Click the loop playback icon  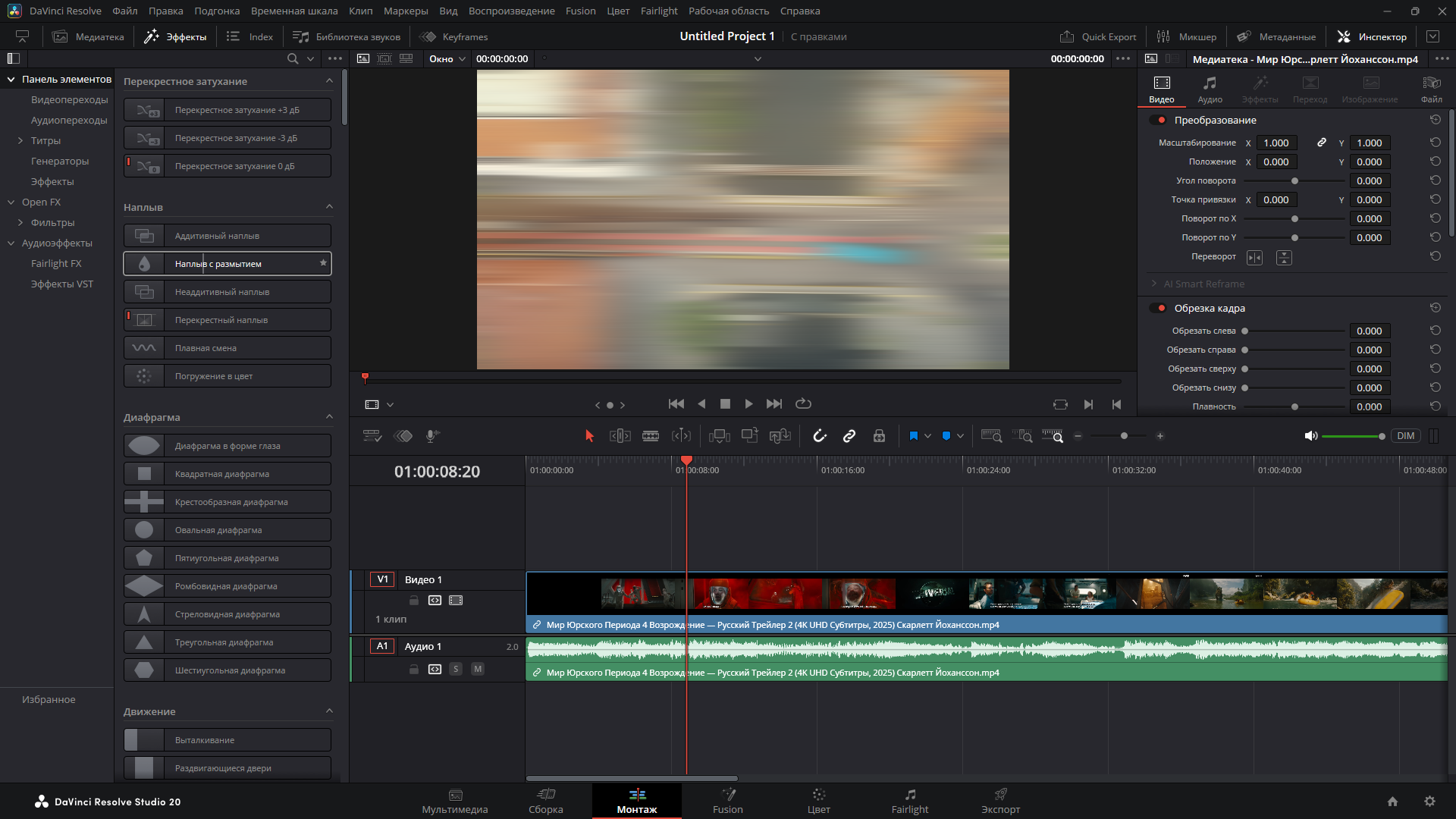point(803,404)
